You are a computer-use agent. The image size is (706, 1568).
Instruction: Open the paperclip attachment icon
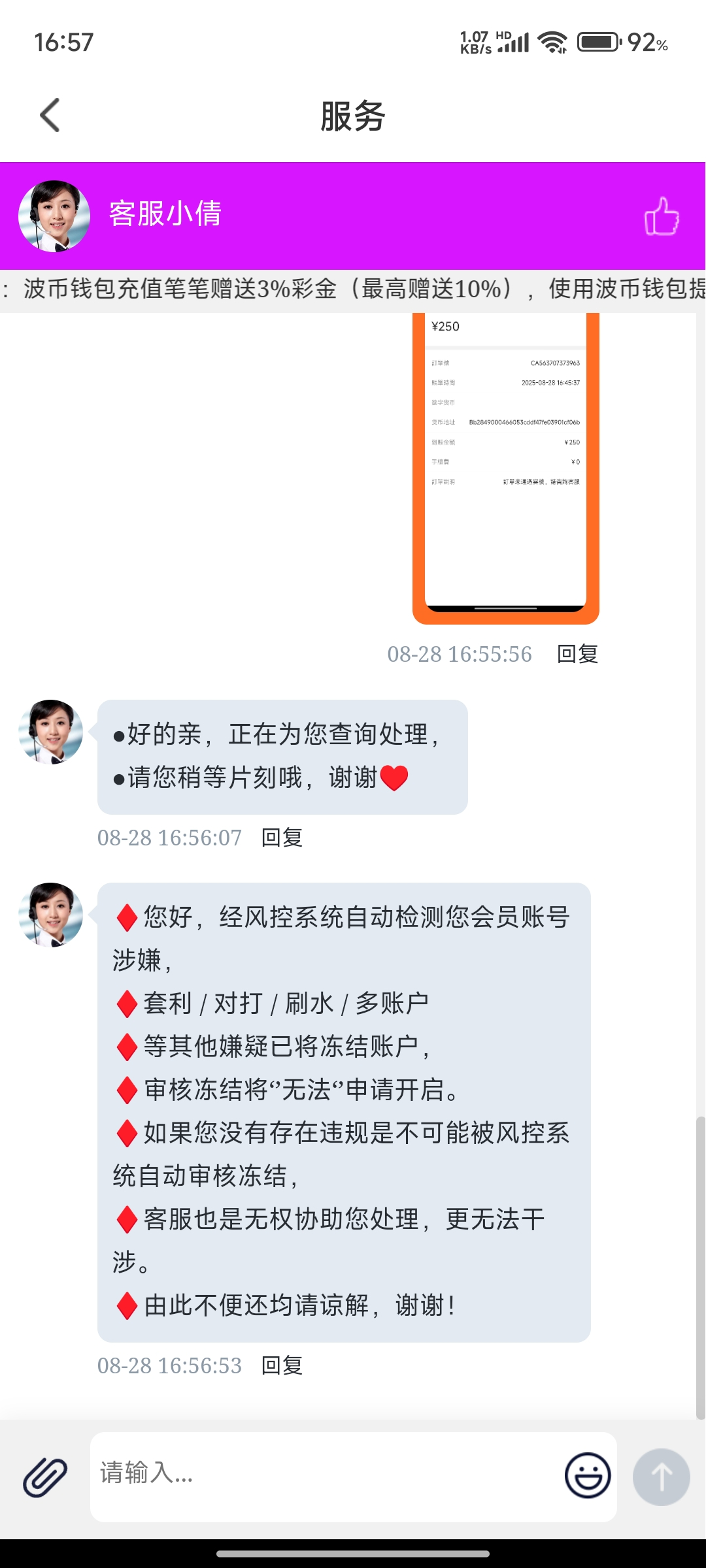[45, 1477]
